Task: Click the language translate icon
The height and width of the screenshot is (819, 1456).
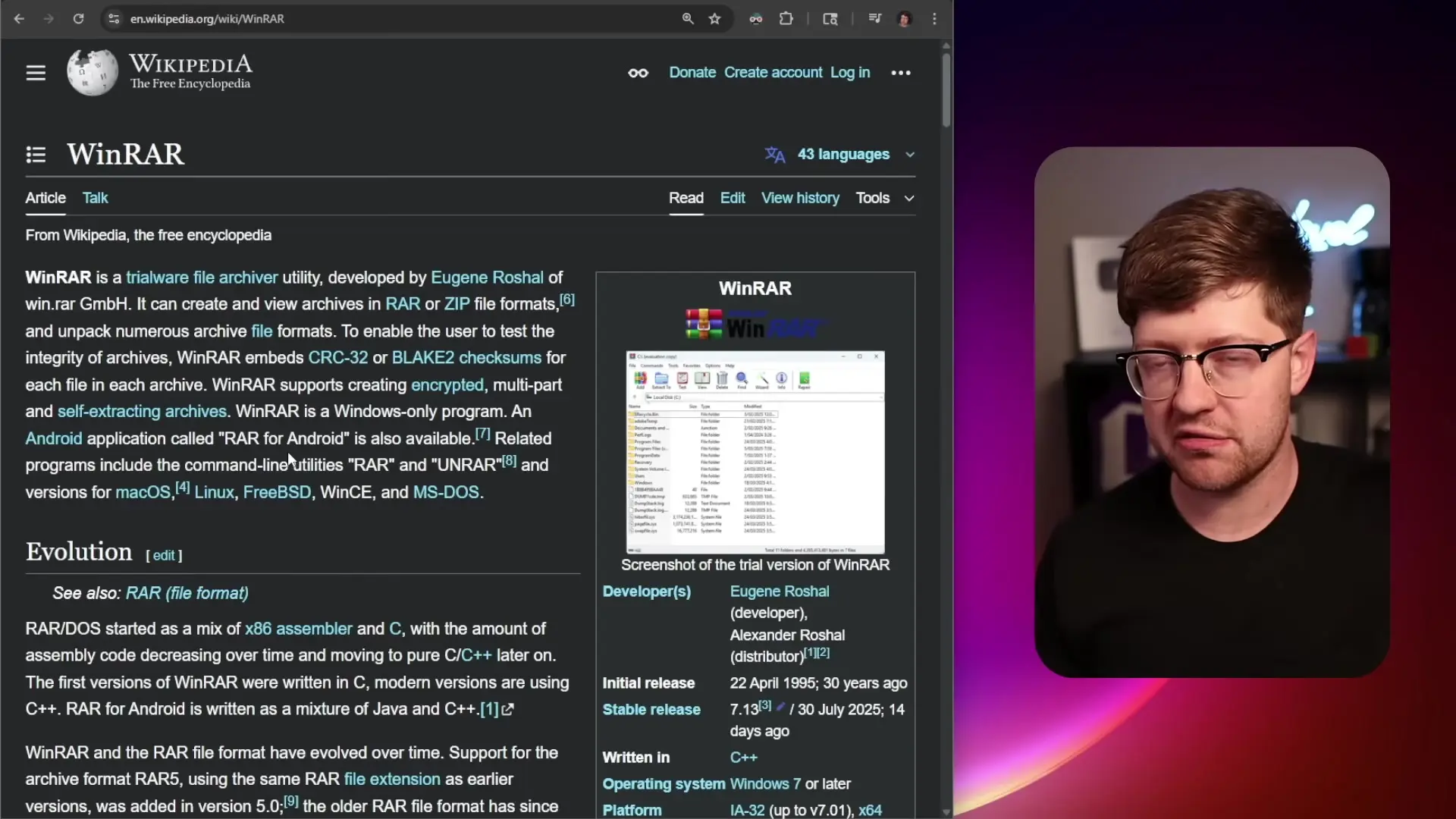Action: (x=775, y=155)
